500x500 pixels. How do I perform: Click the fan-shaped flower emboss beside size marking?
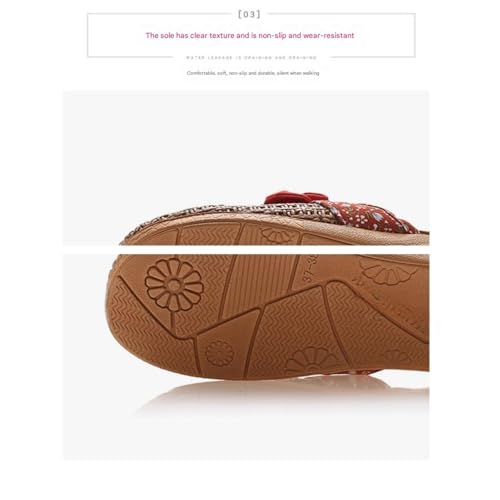388,272
